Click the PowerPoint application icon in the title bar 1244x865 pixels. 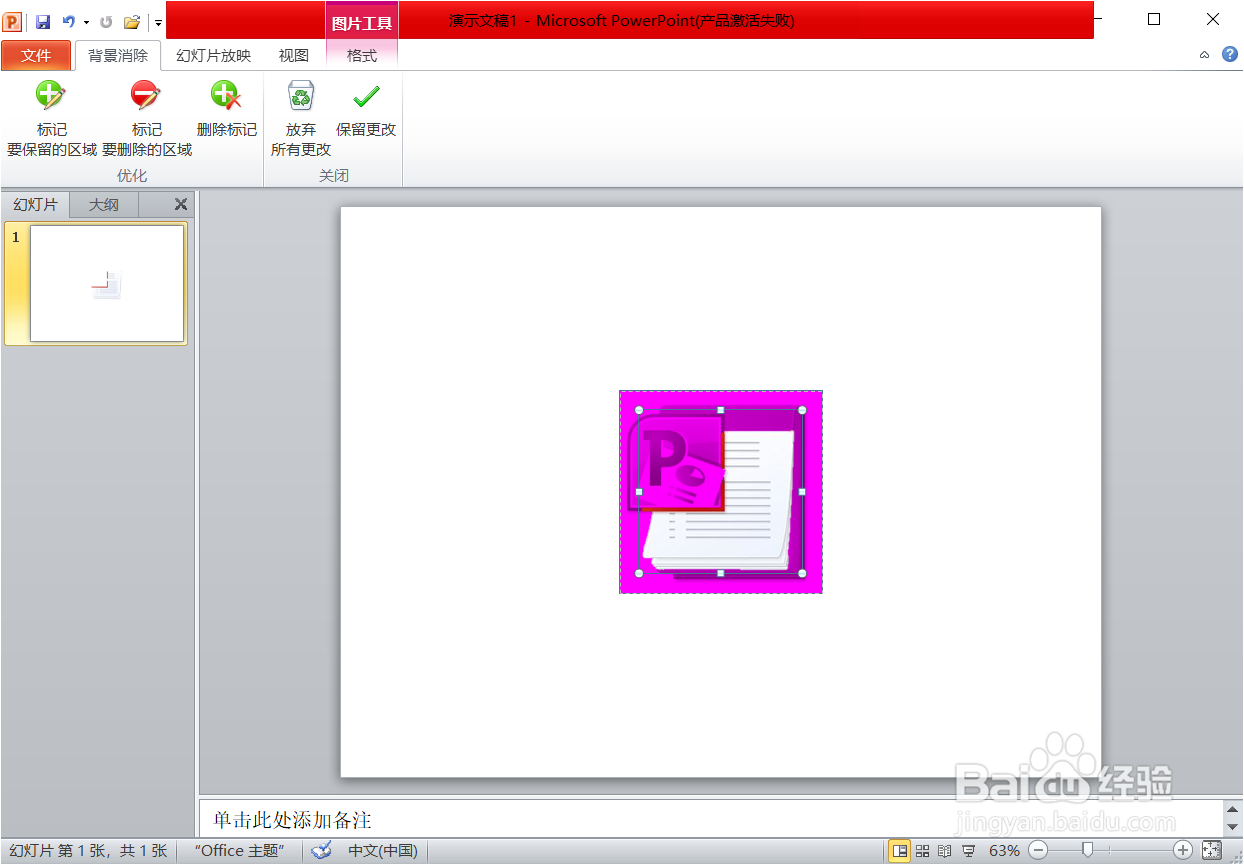tap(12, 21)
